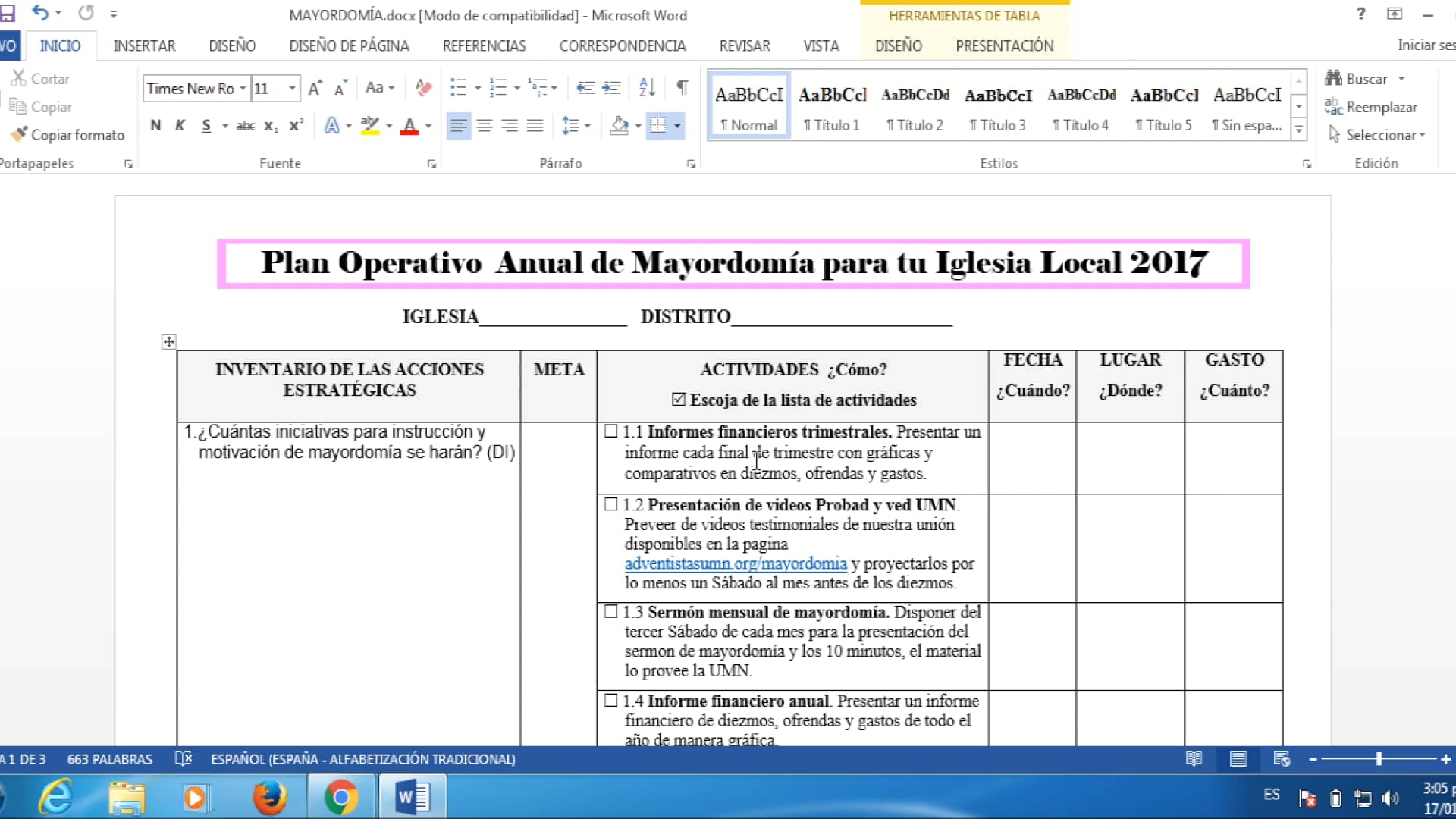Expand styles gallery more arrow
The width and height of the screenshot is (1456, 819).
click(x=1299, y=130)
